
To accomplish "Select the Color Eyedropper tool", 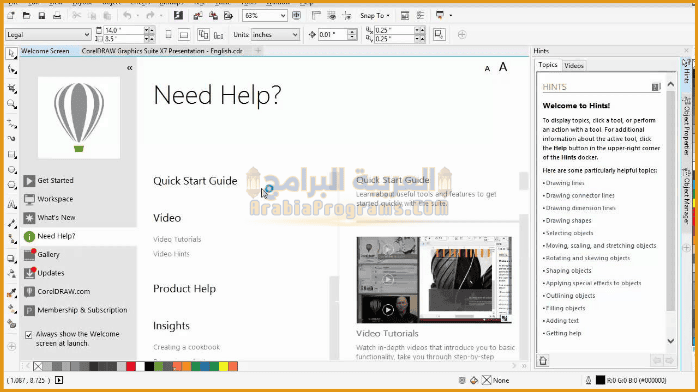I will (x=12, y=292).
